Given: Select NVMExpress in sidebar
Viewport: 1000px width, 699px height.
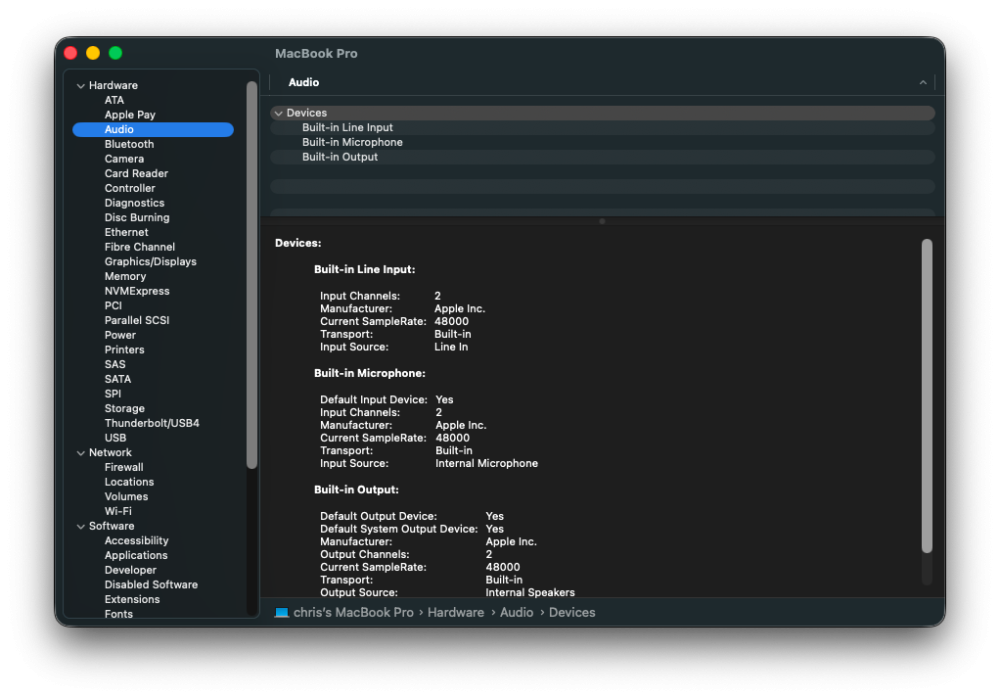Looking at the screenshot, I should [x=137, y=291].
